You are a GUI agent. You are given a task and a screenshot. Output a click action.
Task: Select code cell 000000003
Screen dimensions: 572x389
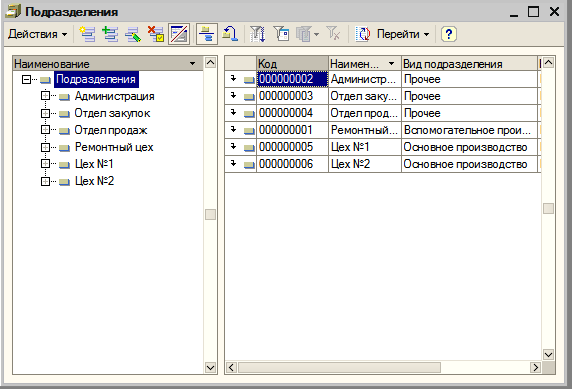click(292, 96)
